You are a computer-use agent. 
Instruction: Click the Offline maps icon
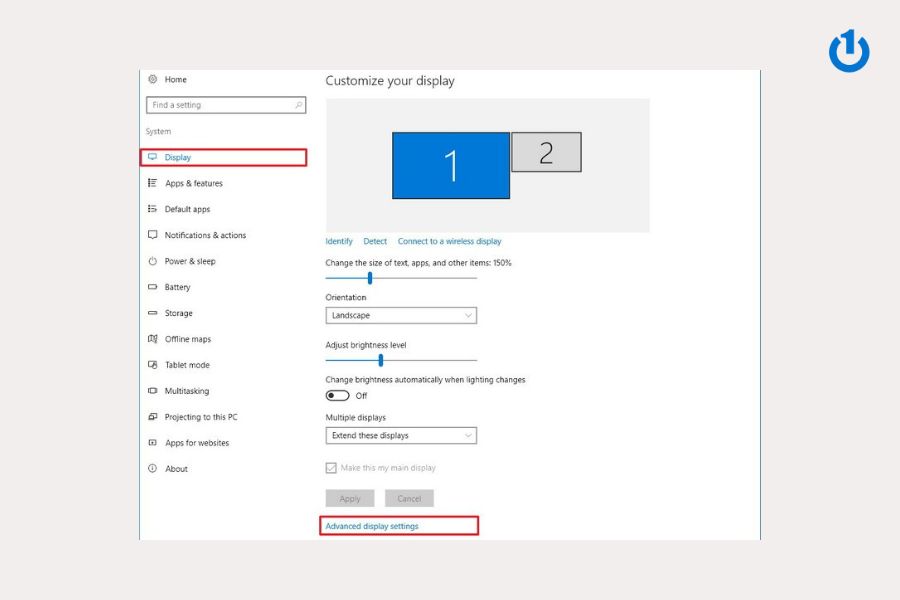(x=153, y=339)
